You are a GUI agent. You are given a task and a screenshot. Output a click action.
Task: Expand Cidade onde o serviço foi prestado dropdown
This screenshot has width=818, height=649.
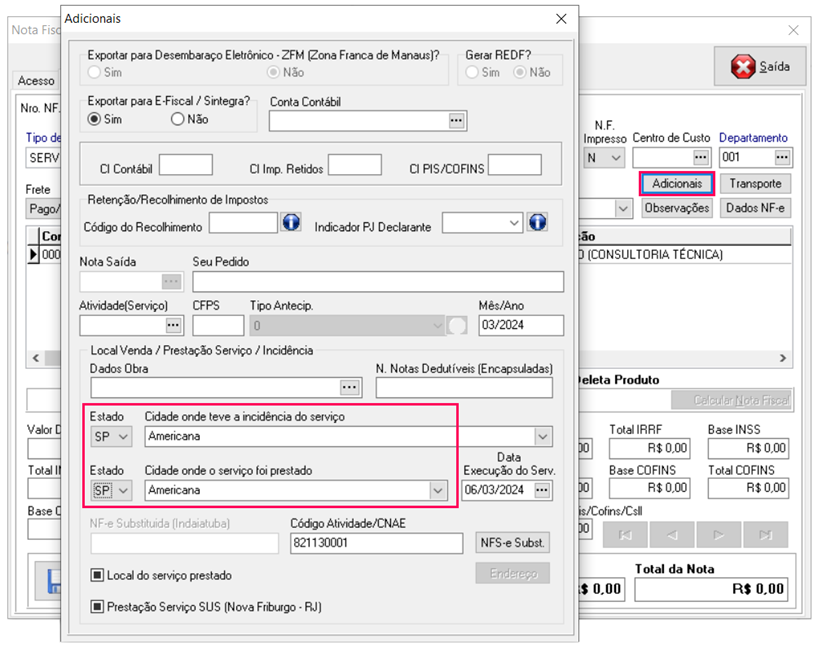437,490
